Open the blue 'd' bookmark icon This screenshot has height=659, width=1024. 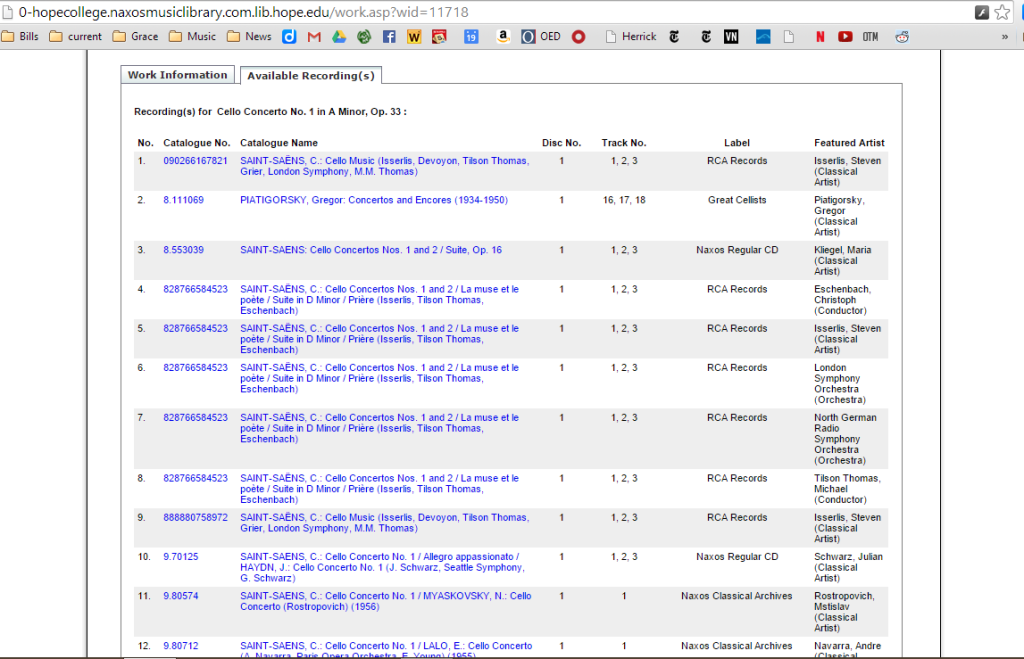point(289,37)
